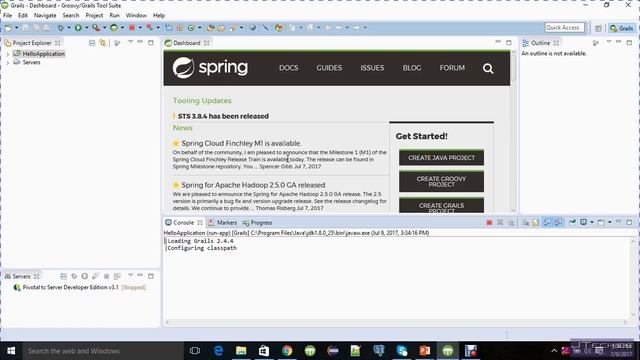Click the Spring dashboard globe toolbar icon
The width and height of the screenshot is (640, 360).
[x=253, y=28]
